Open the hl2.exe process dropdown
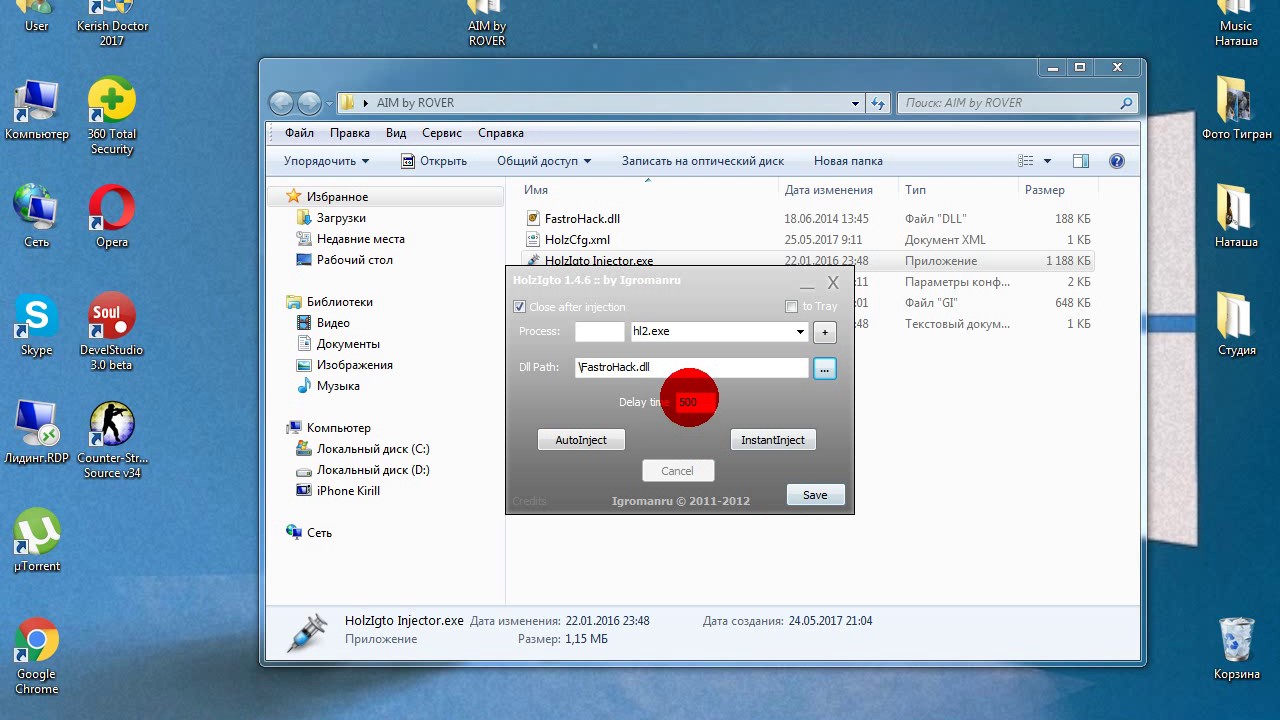The width and height of the screenshot is (1280, 720). tap(800, 332)
